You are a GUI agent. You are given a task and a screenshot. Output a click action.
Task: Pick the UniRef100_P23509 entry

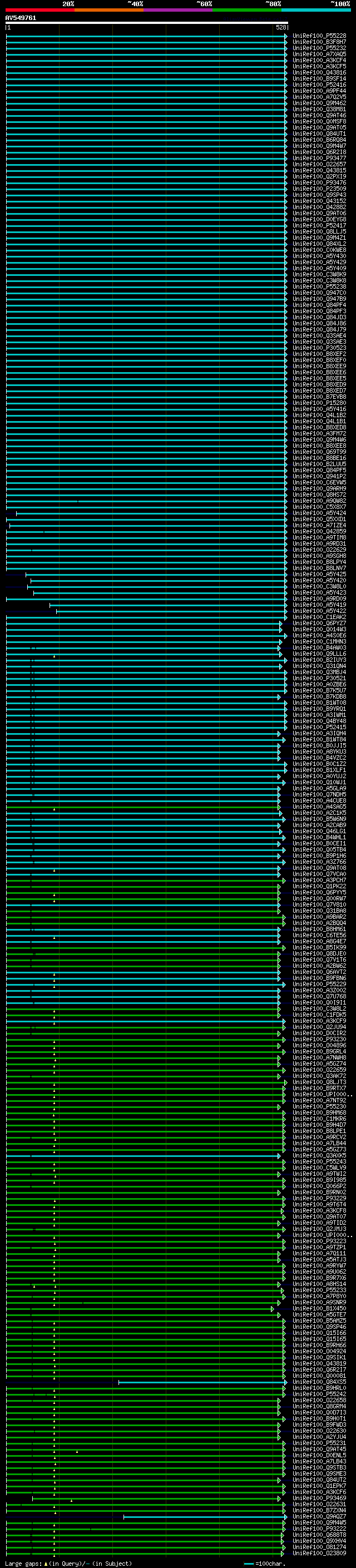tap(319, 189)
